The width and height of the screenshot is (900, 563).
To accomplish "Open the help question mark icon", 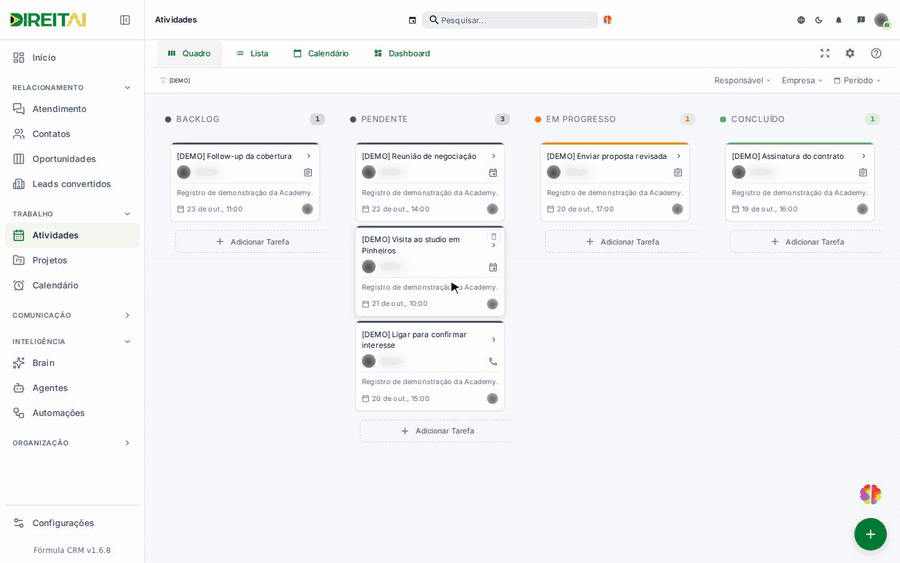I will (x=876, y=53).
